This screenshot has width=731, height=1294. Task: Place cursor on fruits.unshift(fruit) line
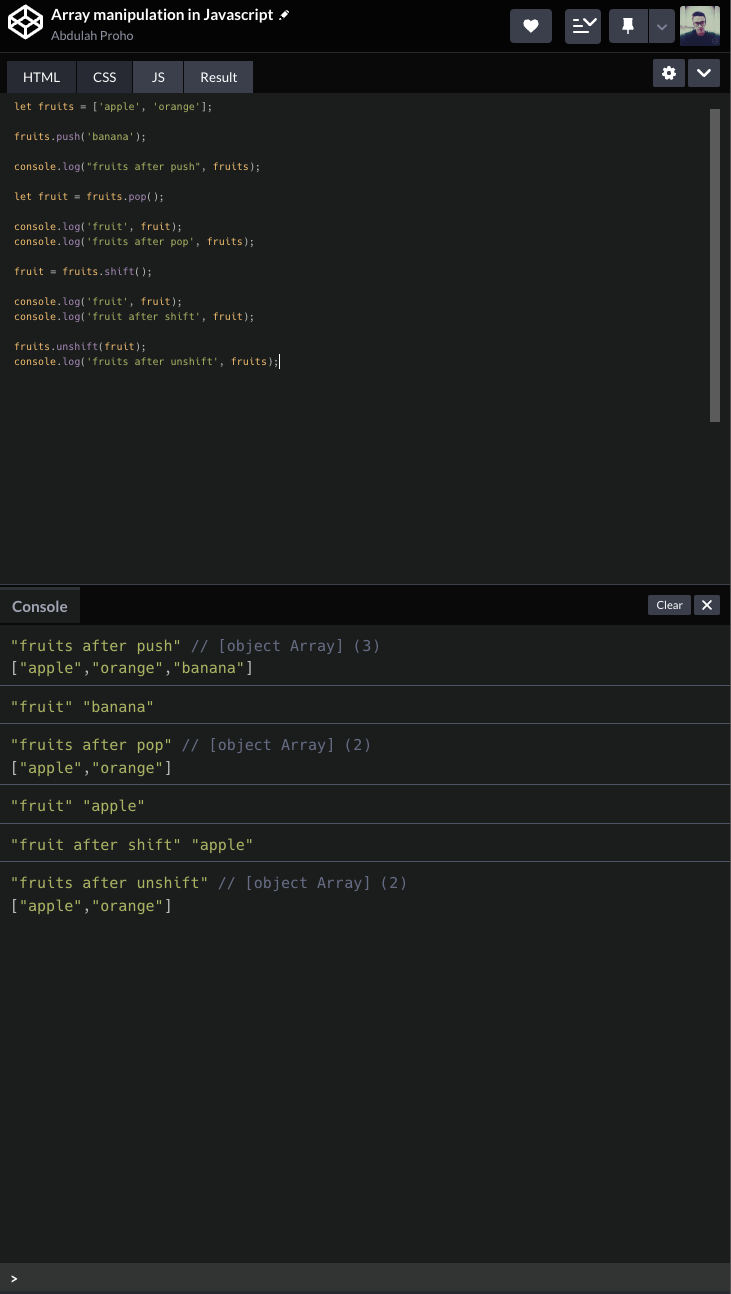(80, 346)
